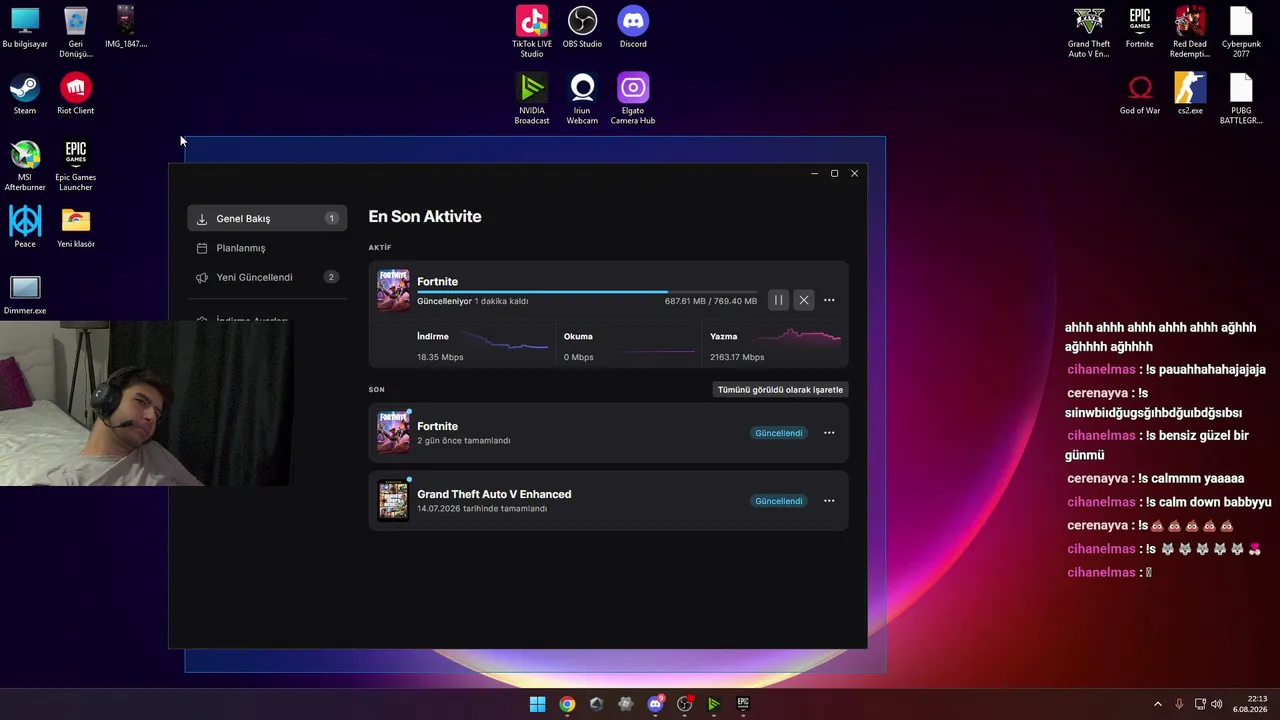The height and width of the screenshot is (720, 1280).
Task: Click the TikTok LIVE Studio desktop icon
Action: (532, 32)
